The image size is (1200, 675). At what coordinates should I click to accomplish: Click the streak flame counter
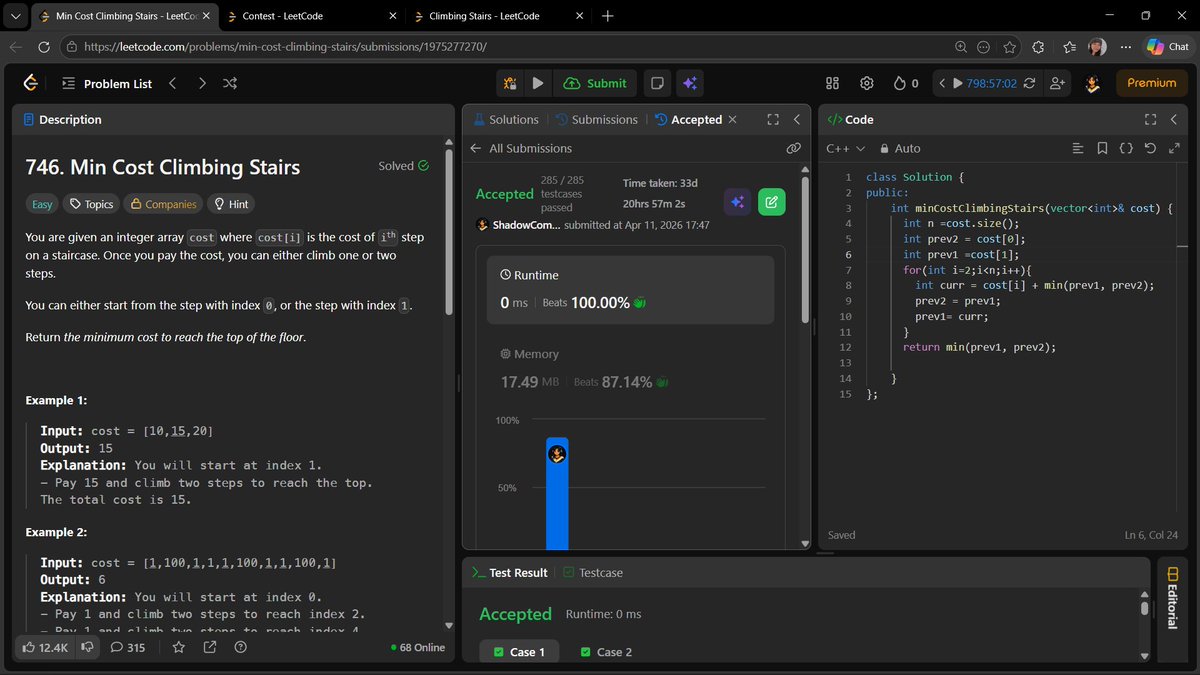905,83
